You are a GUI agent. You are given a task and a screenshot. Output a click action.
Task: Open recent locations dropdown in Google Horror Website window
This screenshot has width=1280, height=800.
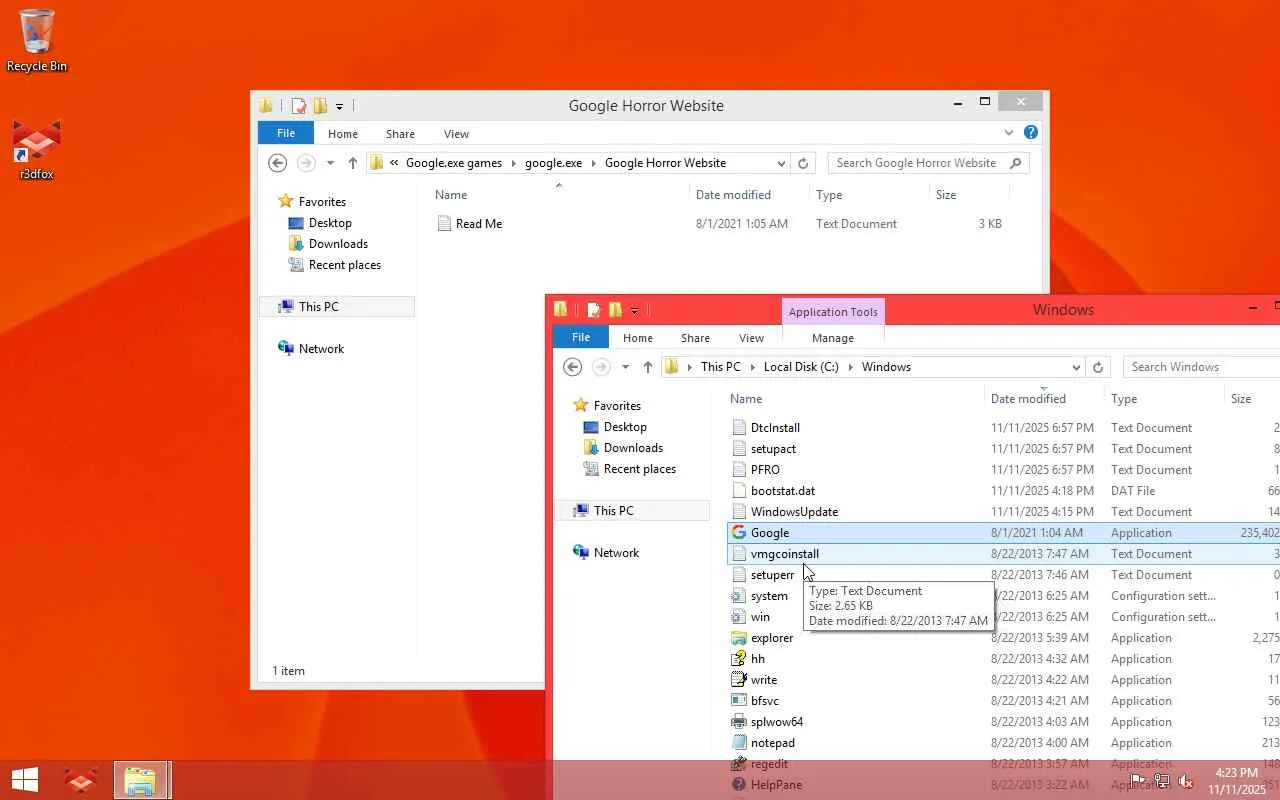[x=330, y=163]
